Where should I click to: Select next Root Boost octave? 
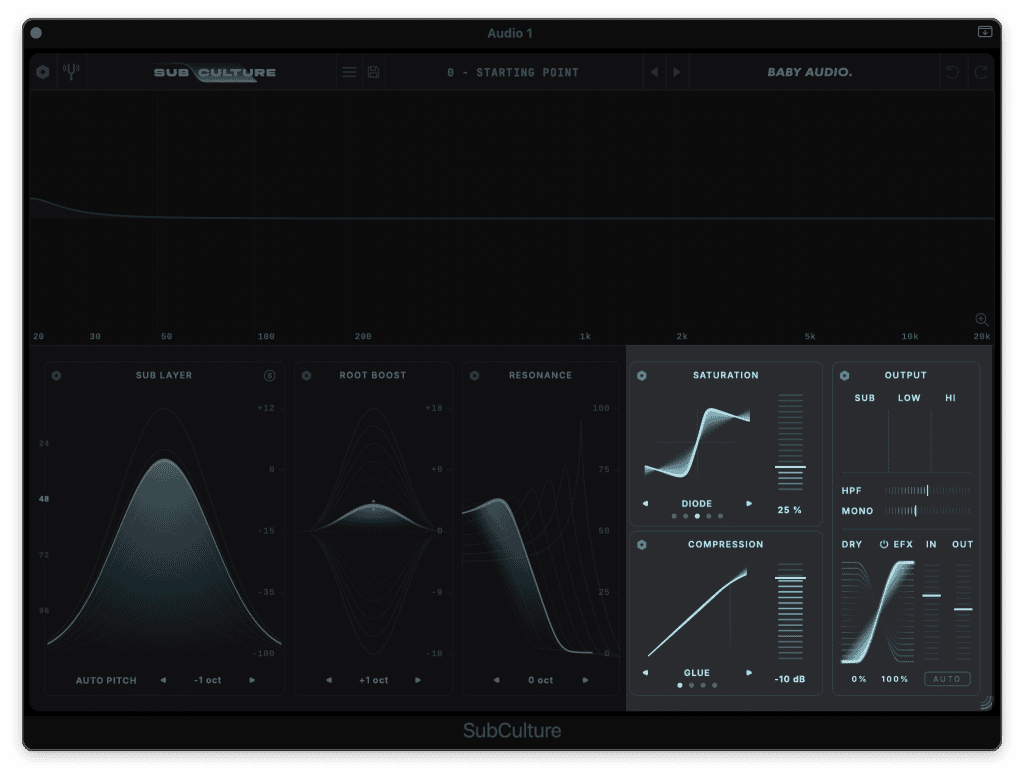point(418,680)
